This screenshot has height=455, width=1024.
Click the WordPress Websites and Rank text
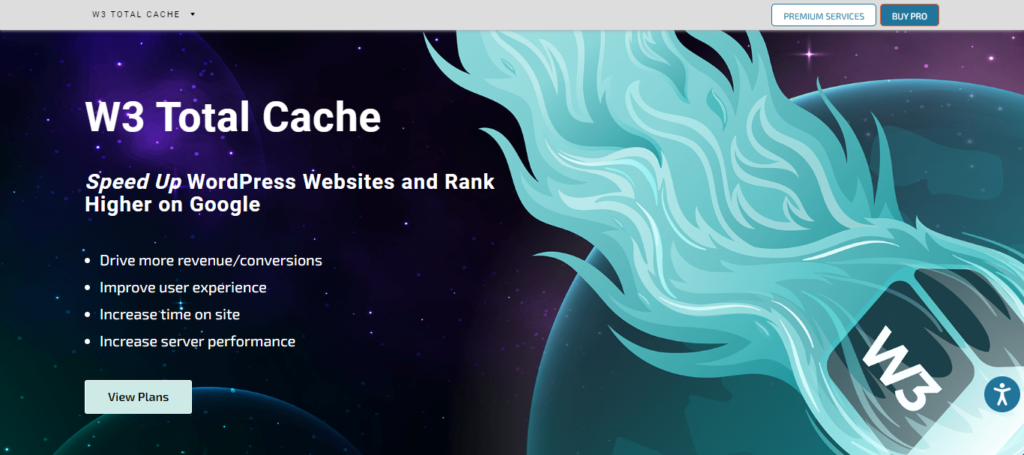point(341,182)
